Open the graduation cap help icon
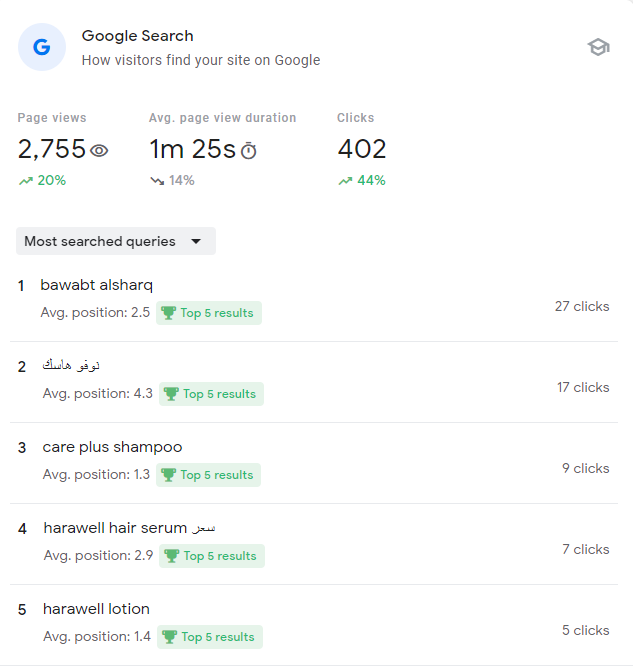The width and height of the screenshot is (633, 668). [598, 47]
